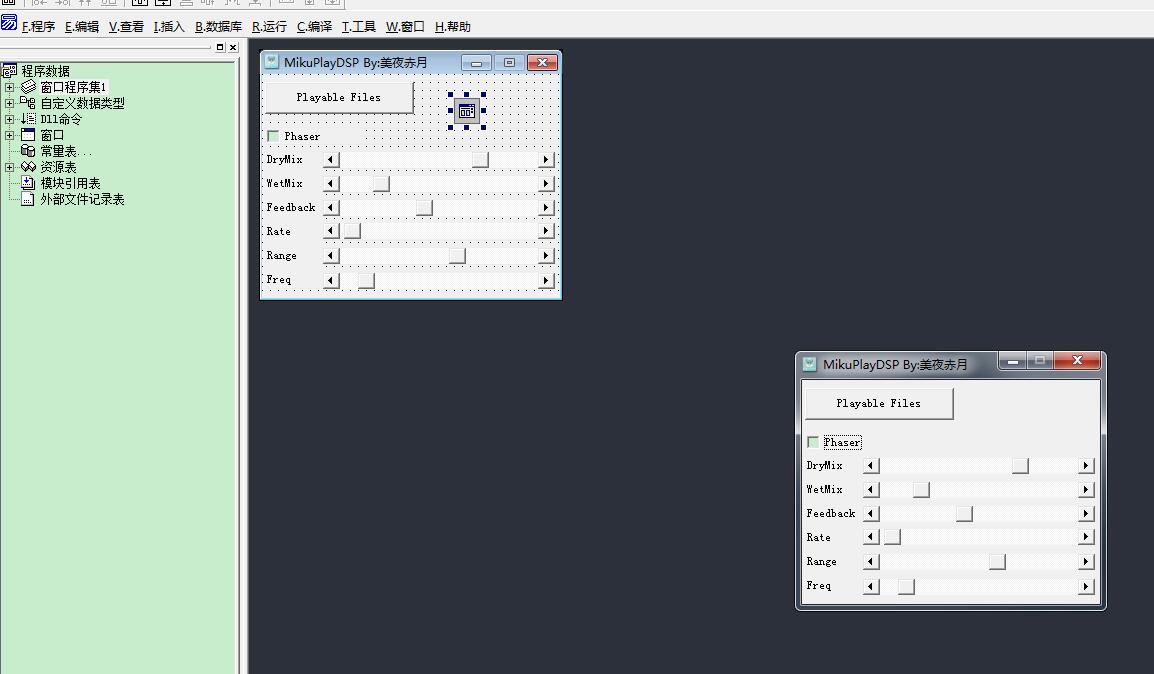Click Freq right arrow in running window
The height and width of the screenshot is (674, 1154).
pyautogui.click(x=1086, y=586)
